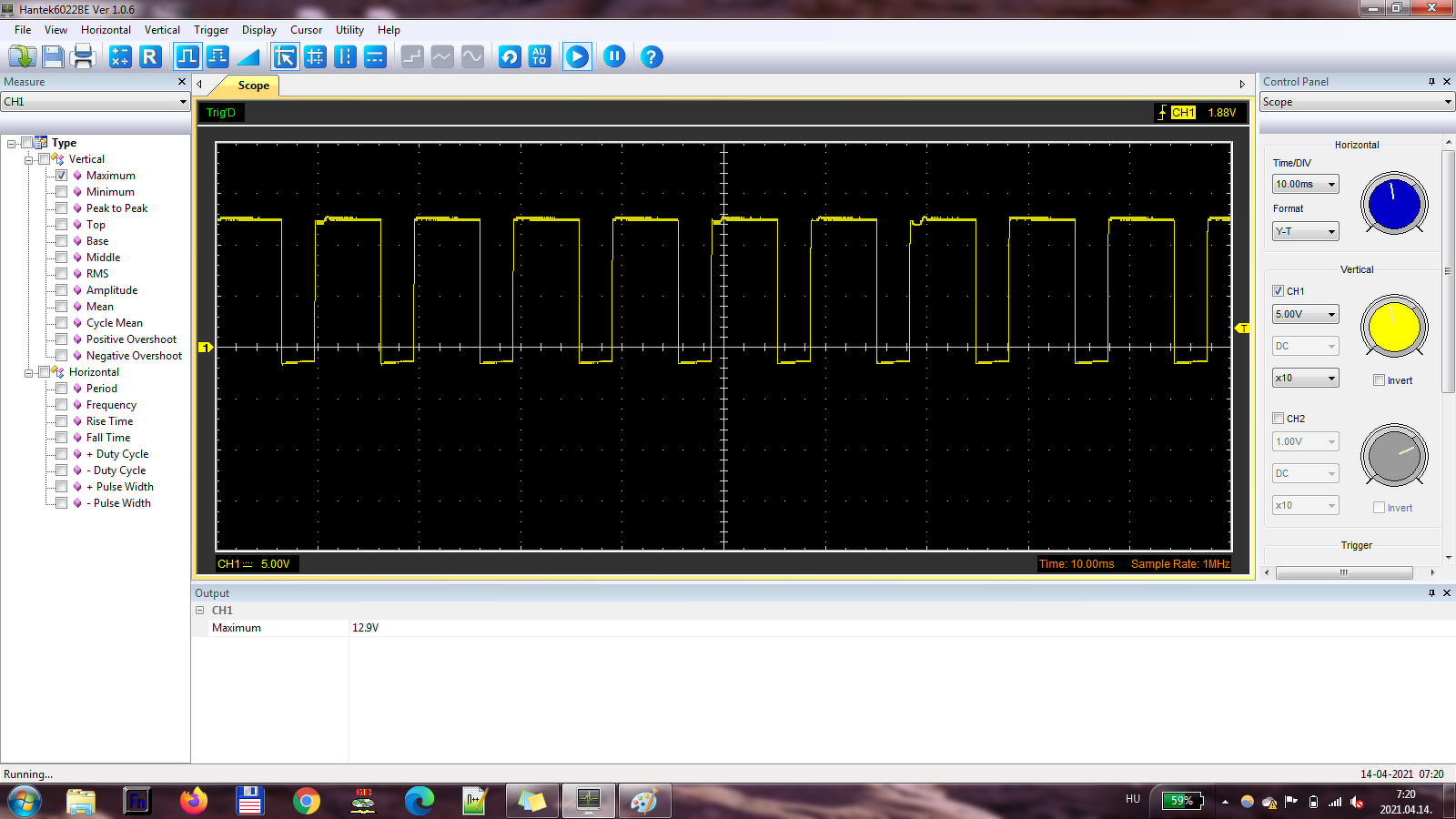This screenshot has height=819, width=1456.
Task: Click the Undo/default setup rotate icon
Action: tap(510, 56)
